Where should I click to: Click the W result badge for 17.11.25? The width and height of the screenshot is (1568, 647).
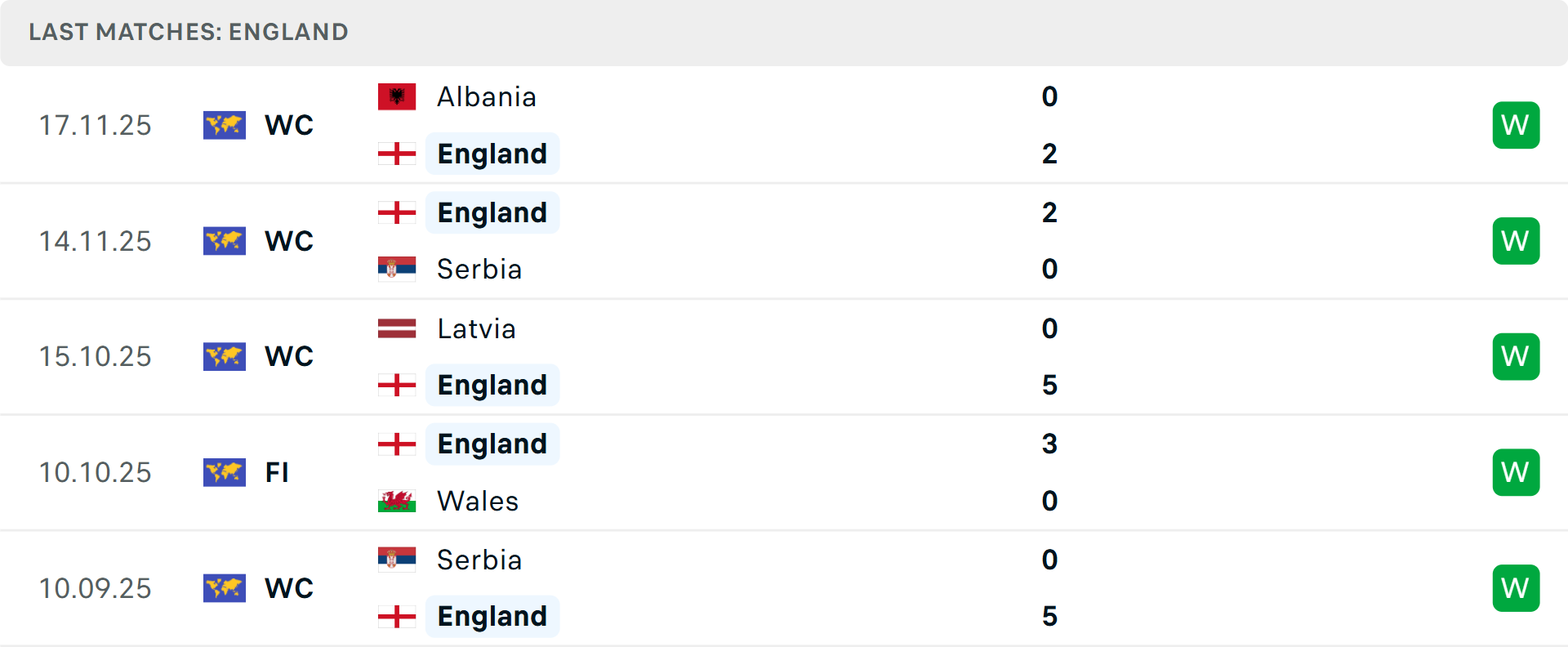point(1516,125)
